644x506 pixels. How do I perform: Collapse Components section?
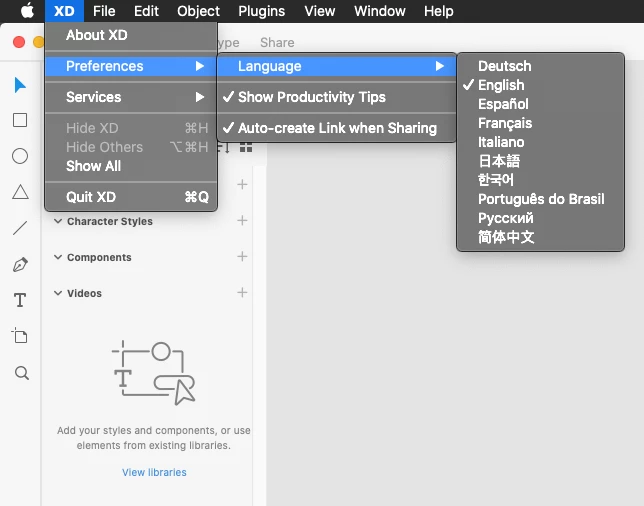58,258
